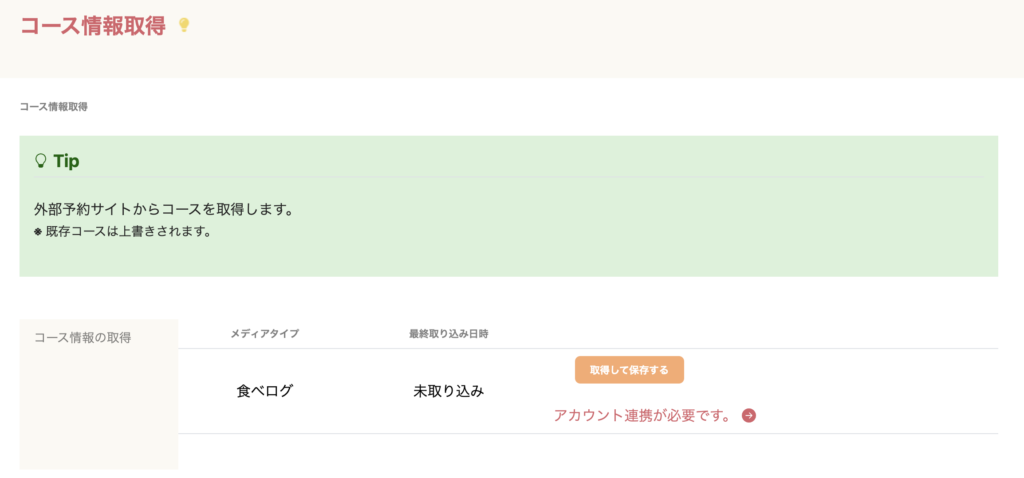
Task: Click the bold Tip heading text
Action: click(x=67, y=160)
